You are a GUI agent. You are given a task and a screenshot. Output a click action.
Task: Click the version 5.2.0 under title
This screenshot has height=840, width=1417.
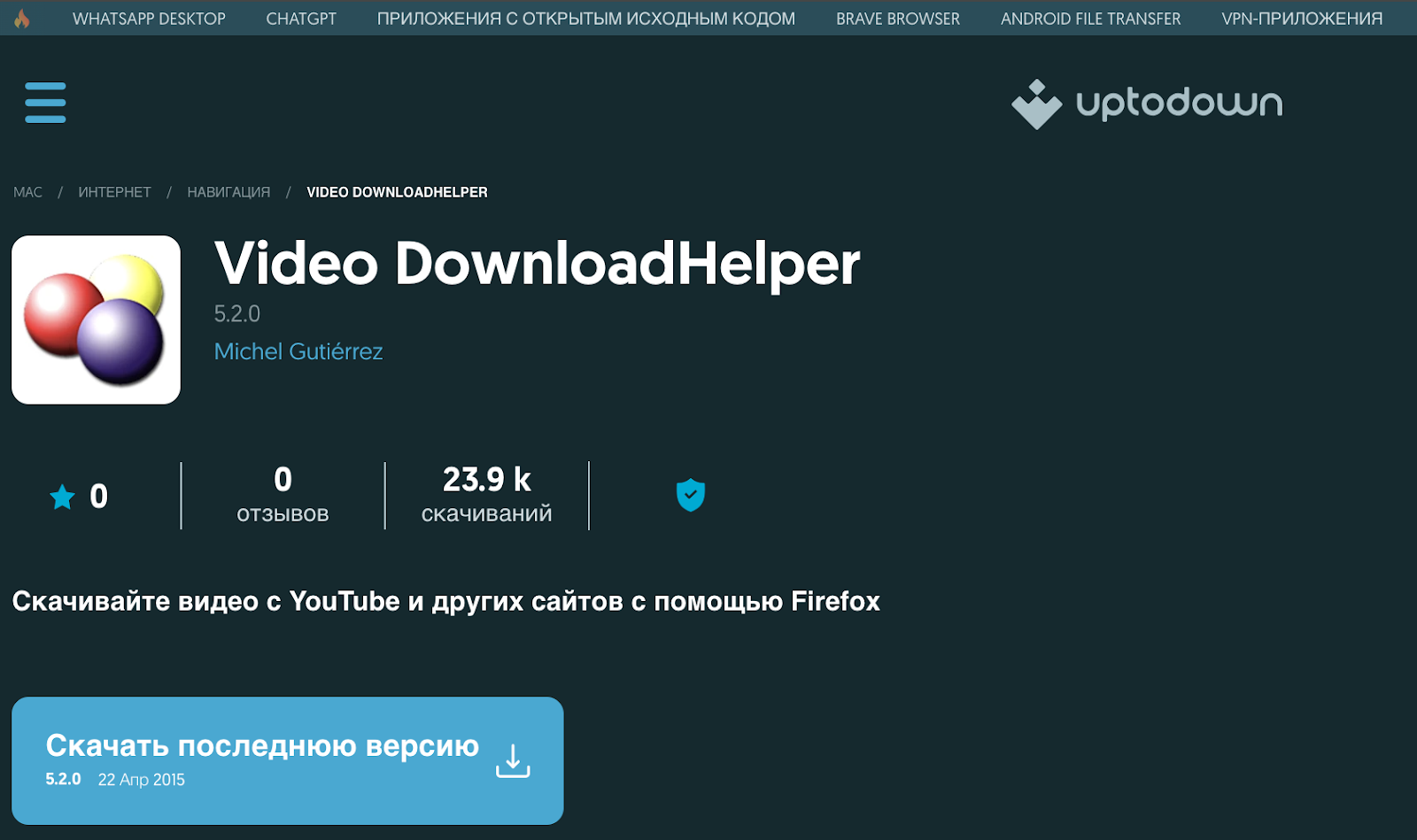pos(237,313)
